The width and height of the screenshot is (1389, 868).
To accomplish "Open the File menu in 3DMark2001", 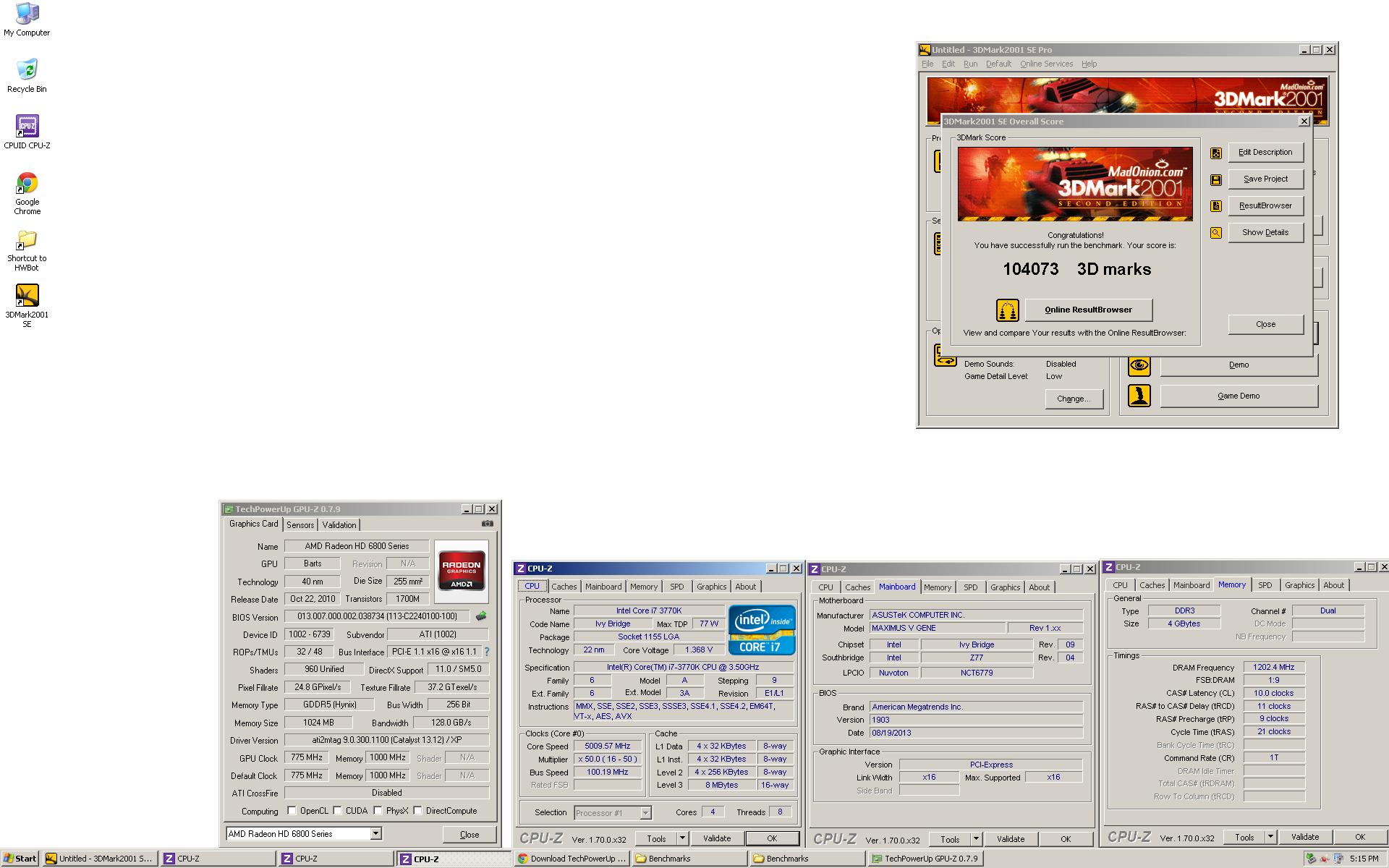I will [x=927, y=64].
